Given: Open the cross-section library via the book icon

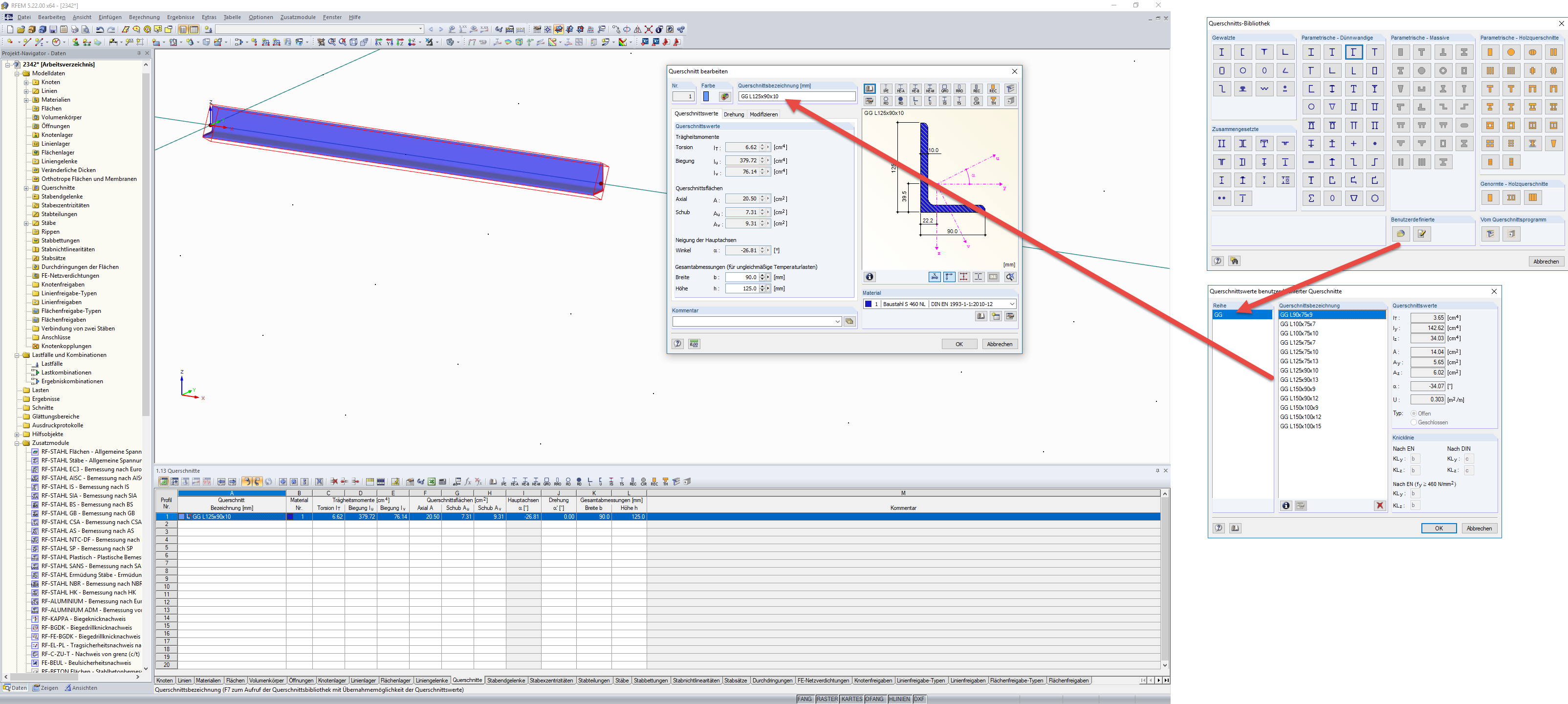Looking at the screenshot, I should pos(870,89).
